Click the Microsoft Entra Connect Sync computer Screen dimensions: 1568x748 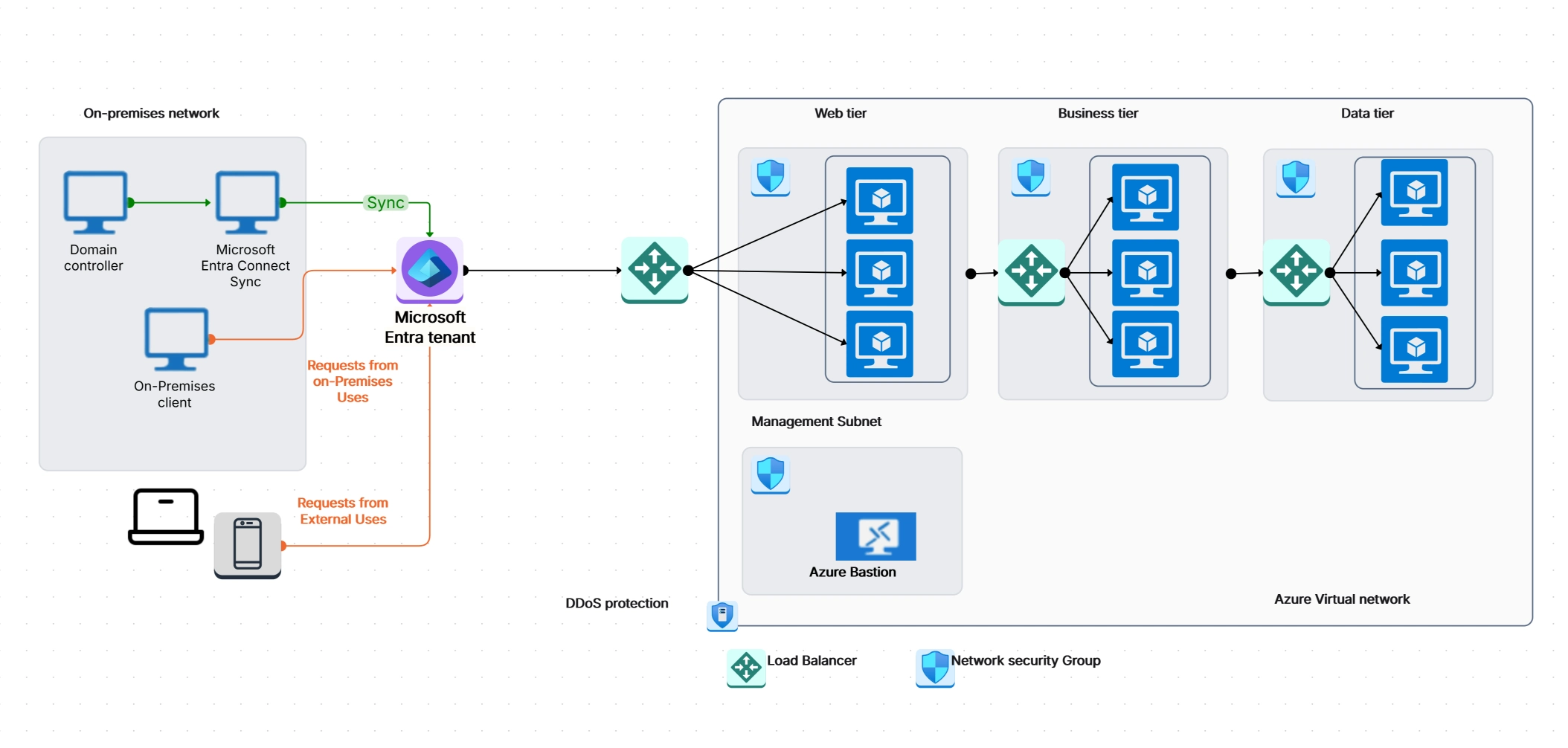pyautogui.click(x=247, y=202)
